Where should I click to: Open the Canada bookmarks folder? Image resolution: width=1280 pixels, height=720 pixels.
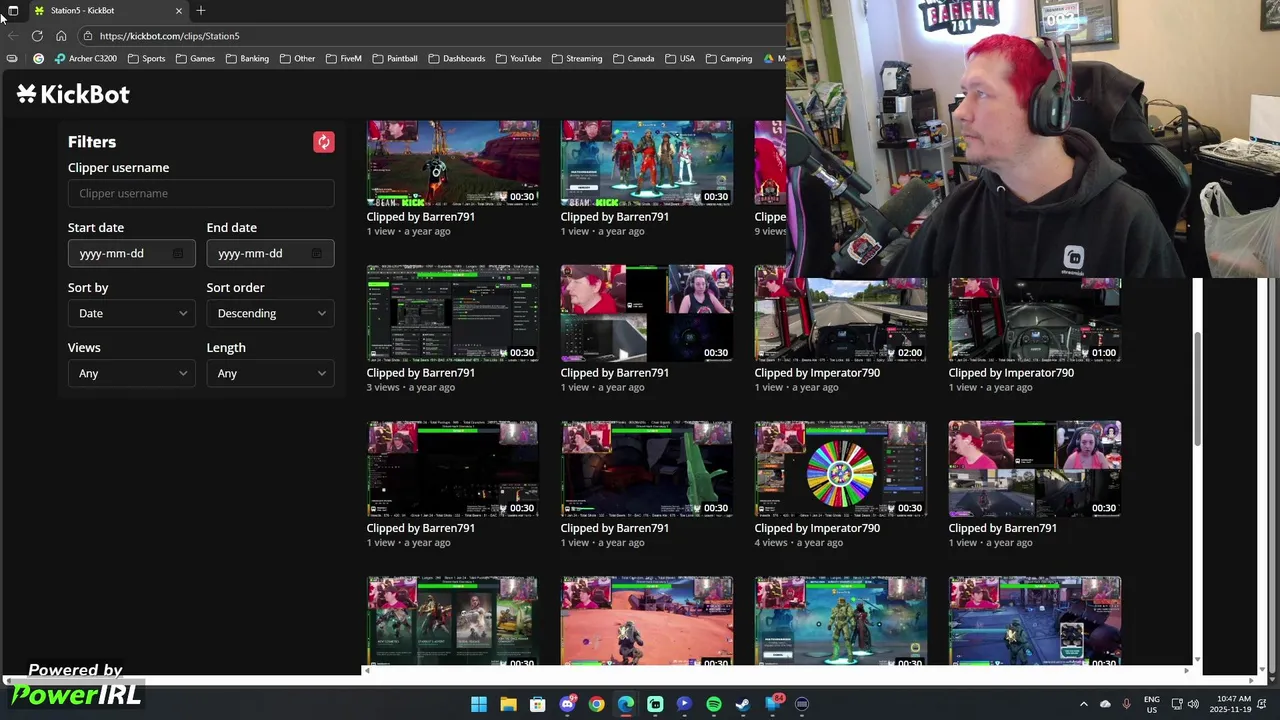pos(633,59)
